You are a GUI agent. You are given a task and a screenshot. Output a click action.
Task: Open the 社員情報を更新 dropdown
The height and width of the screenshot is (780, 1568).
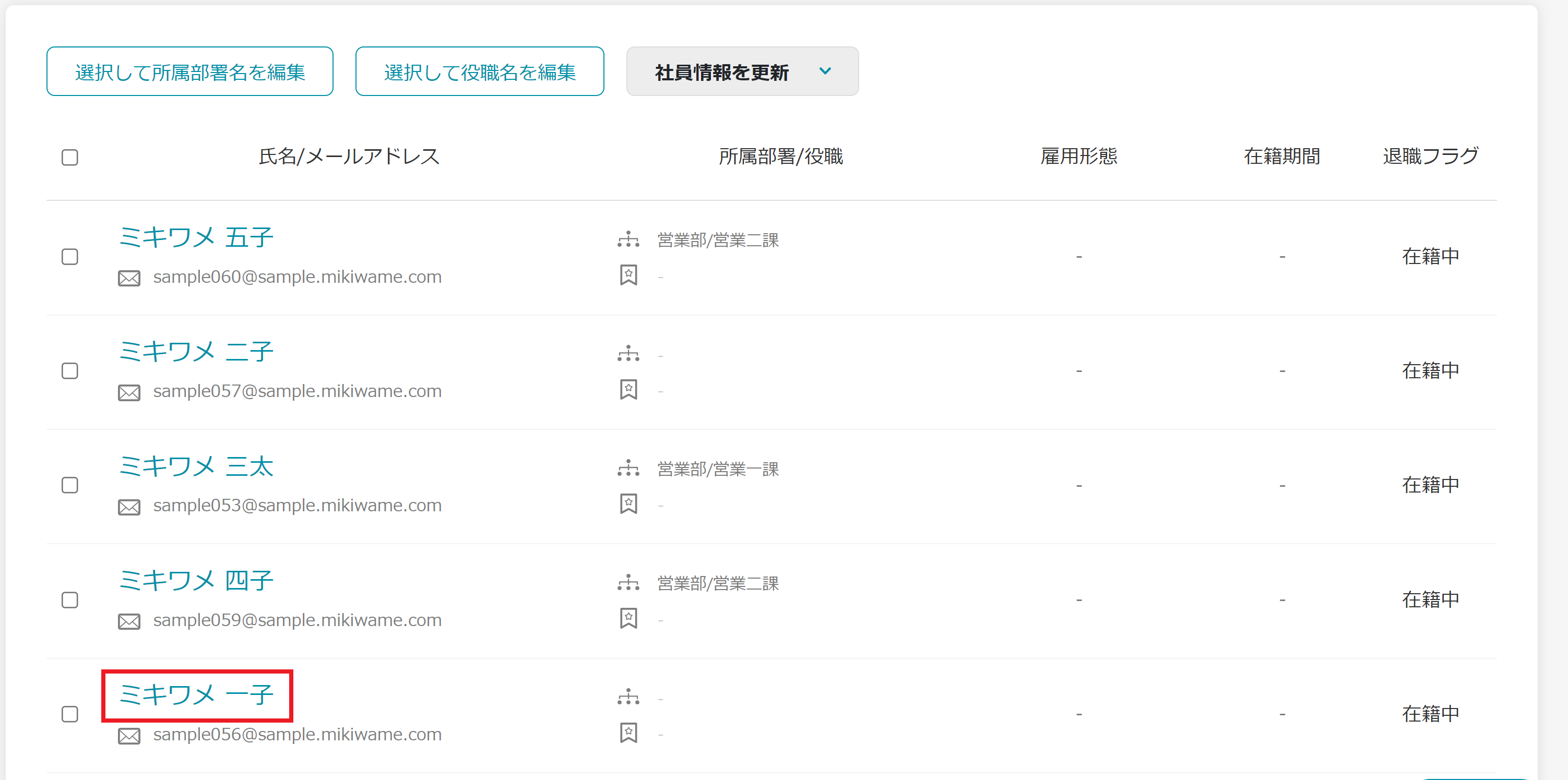(742, 71)
